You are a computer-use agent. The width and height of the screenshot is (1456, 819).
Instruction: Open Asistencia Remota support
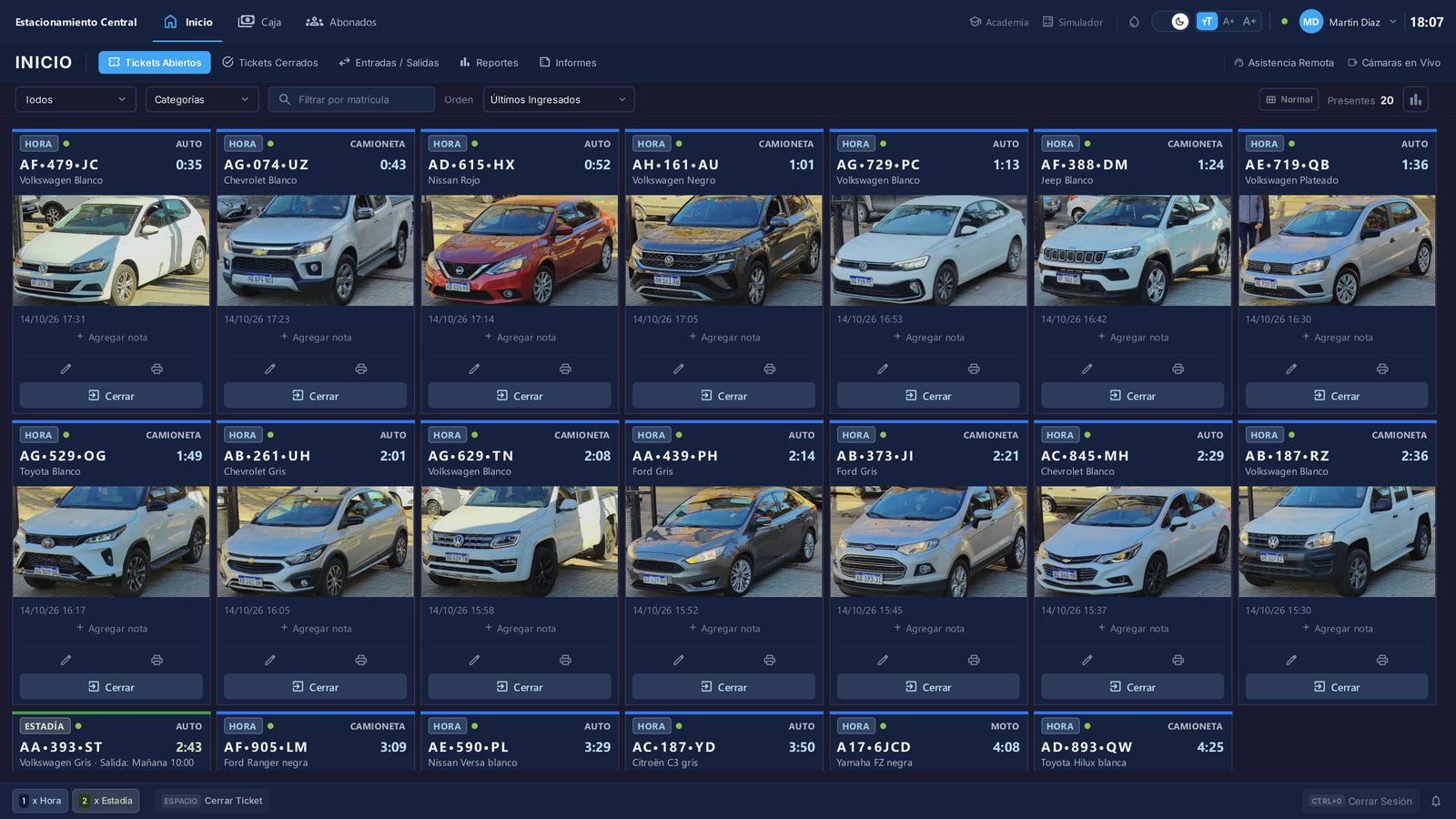click(1284, 63)
